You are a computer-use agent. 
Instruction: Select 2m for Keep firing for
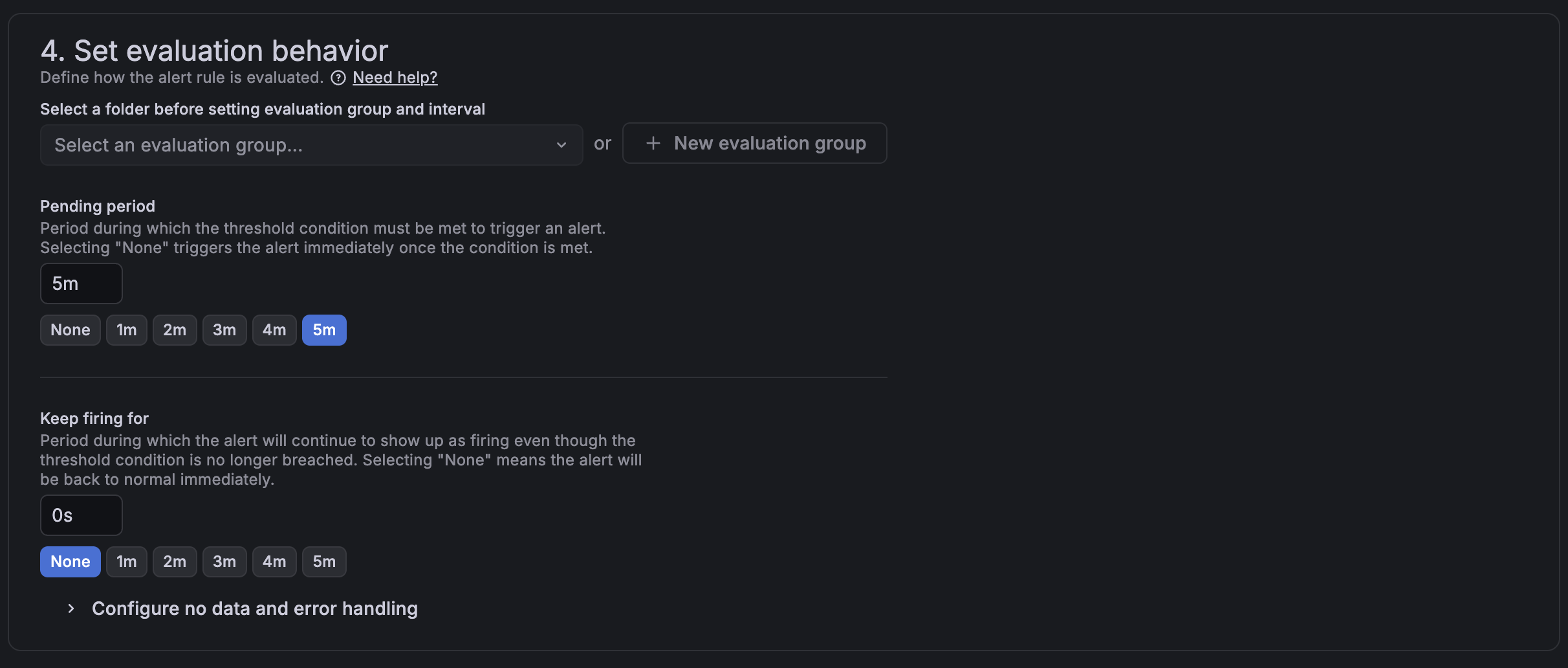tap(174, 561)
